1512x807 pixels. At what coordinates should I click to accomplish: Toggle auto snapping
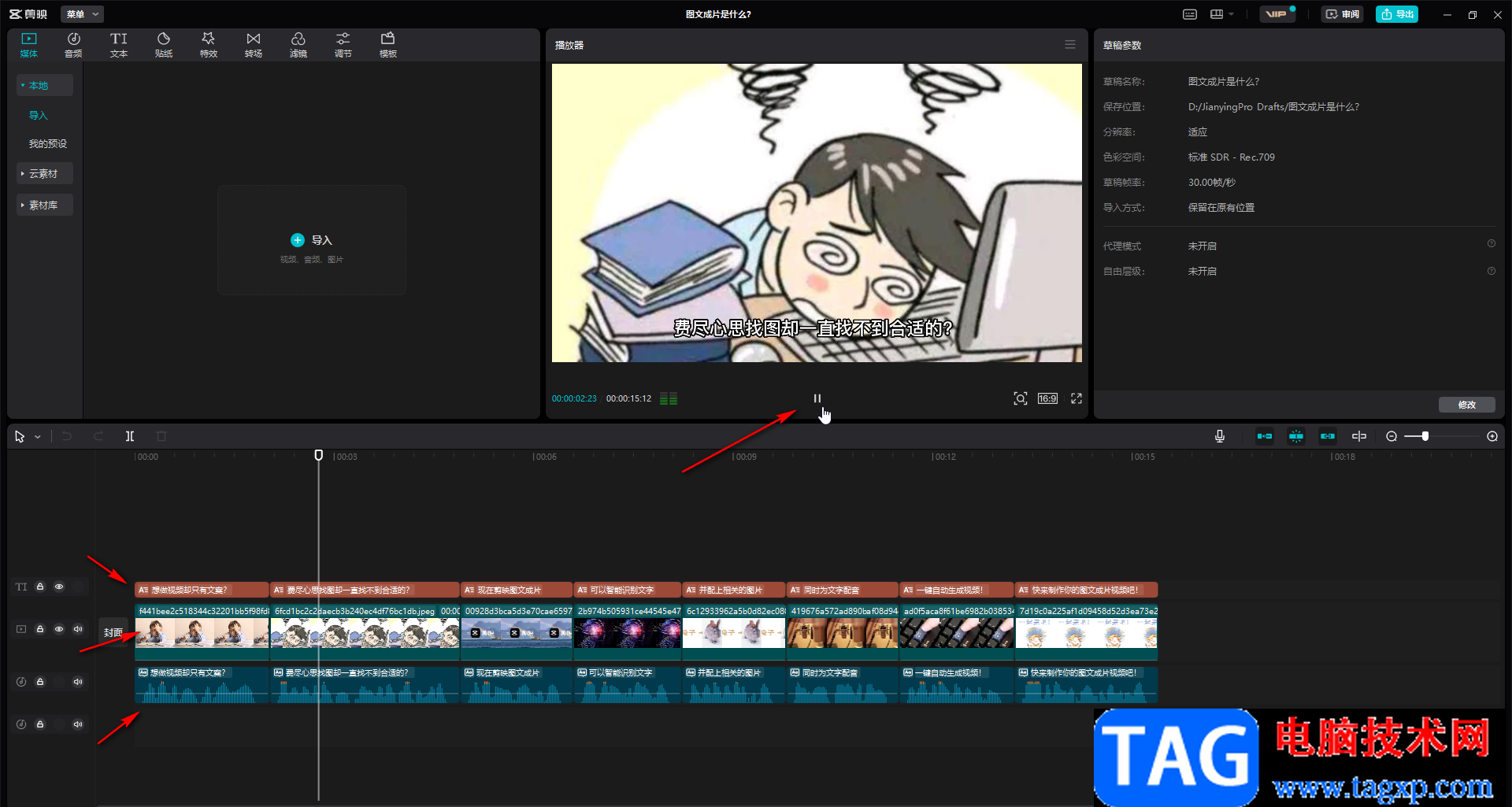(x=1296, y=436)
